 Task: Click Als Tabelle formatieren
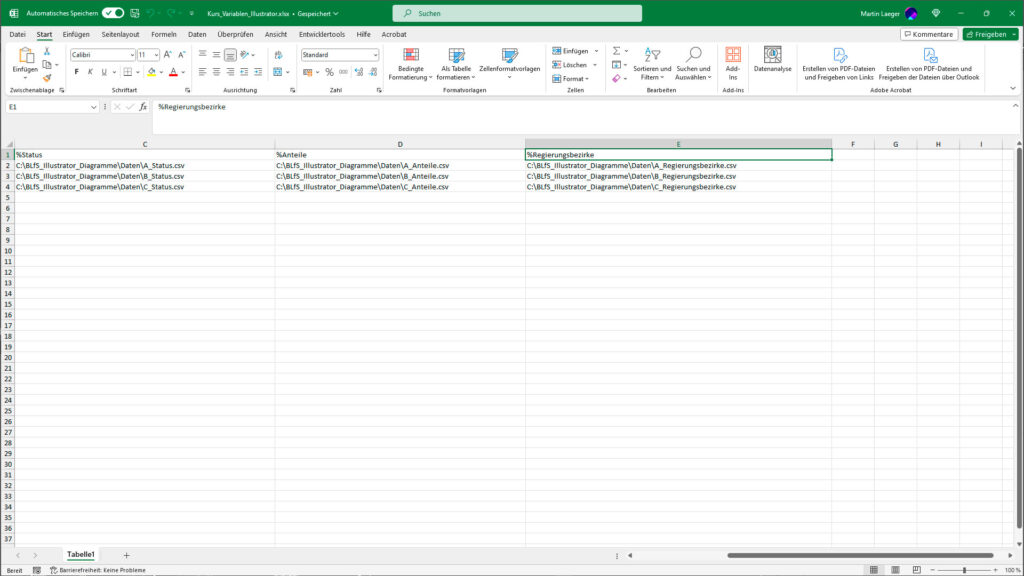456,64
